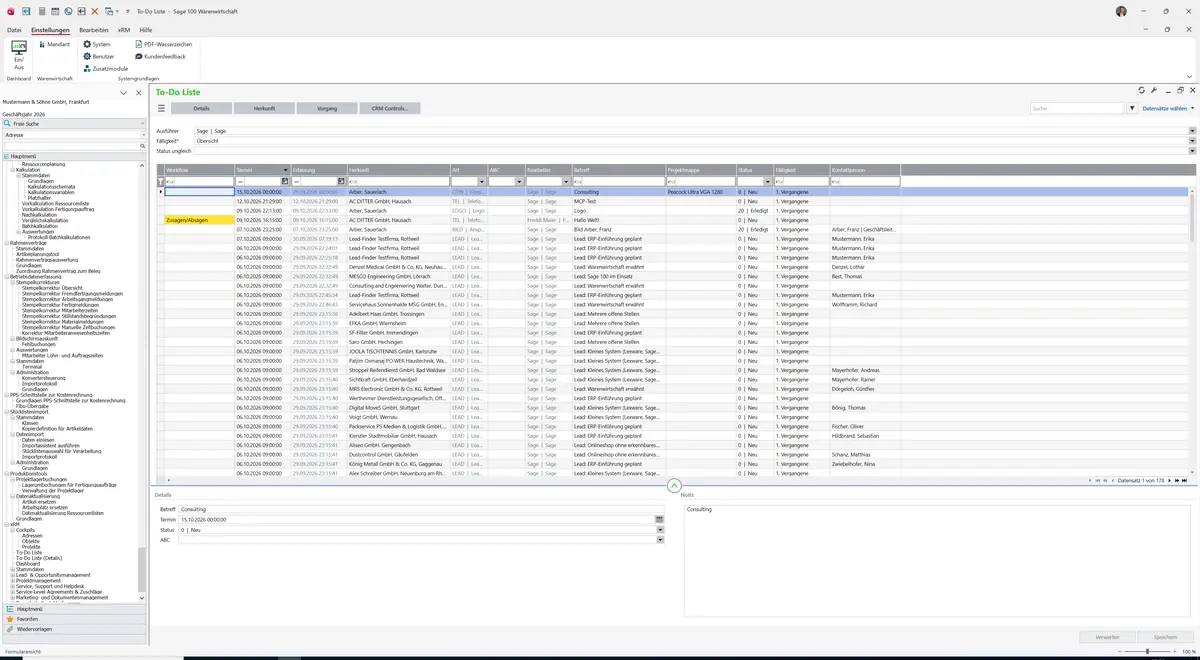Collapse navigation panel with chevron down icon

pos(123,92)
